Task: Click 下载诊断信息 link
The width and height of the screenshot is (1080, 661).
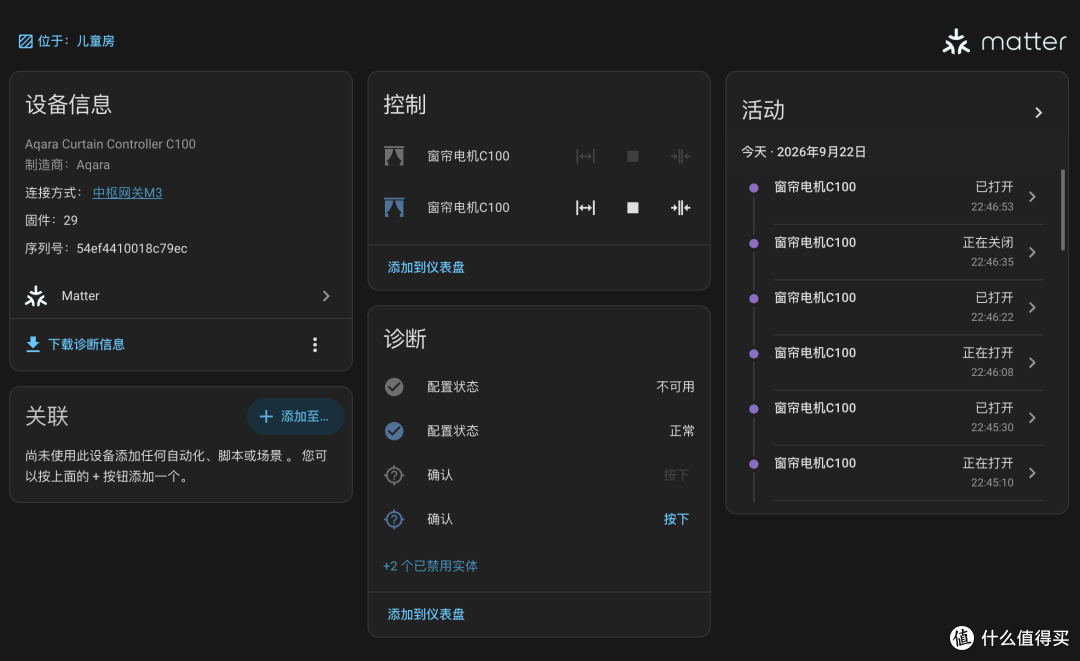Action: 86,344
